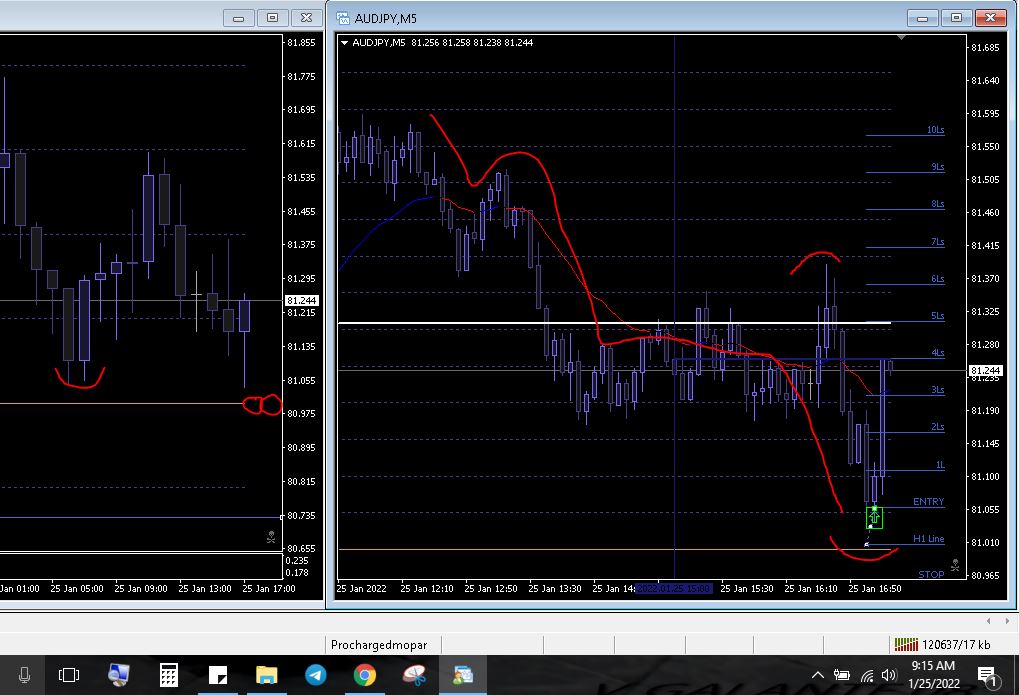This screenshot has width=1019, height=695.
Task: Toggle the volume speaker icon in tray
Action: pos(889,675)
